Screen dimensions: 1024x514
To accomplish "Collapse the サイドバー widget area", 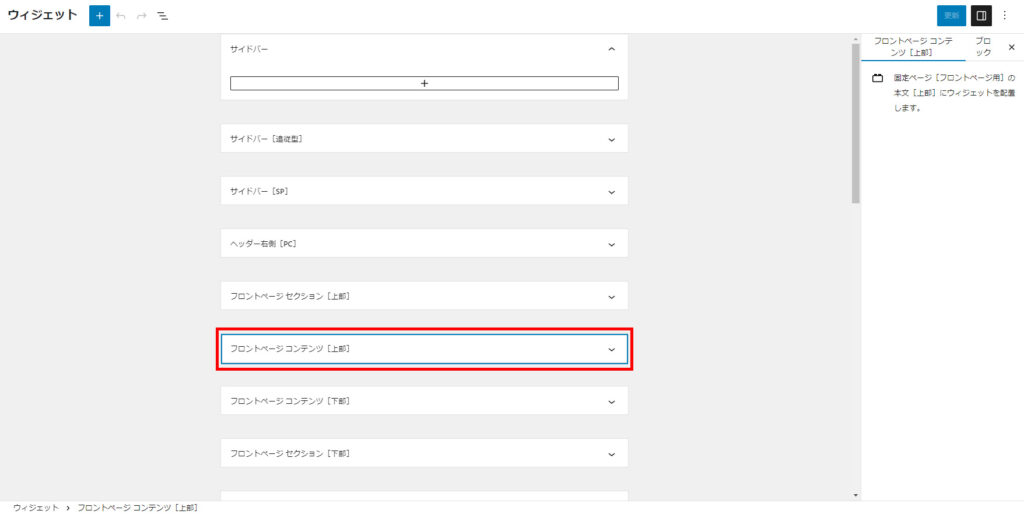I will (x=611, y=49).
